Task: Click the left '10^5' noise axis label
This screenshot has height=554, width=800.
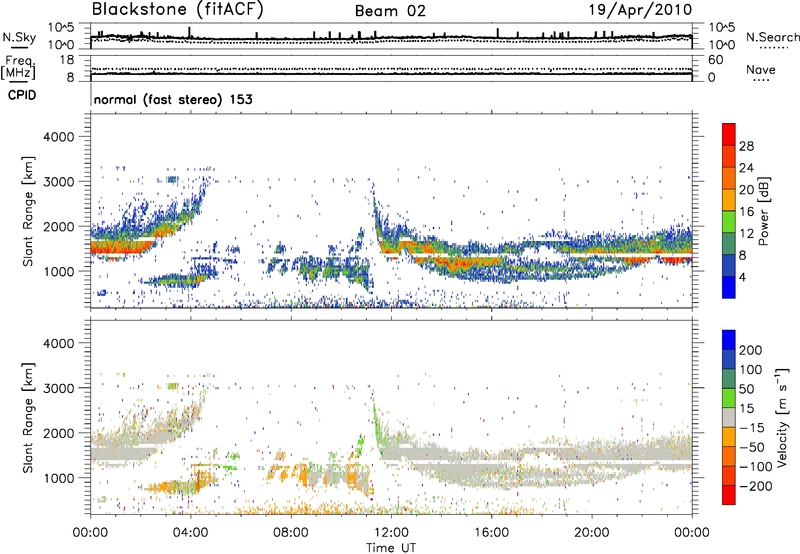Action: click(61, 27)
